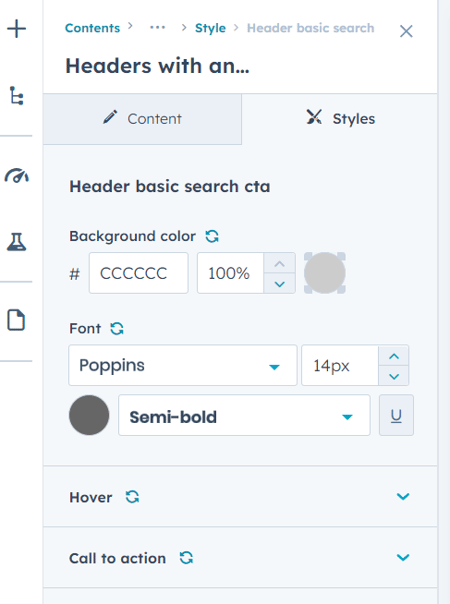Click the plus Add icon in the sidebar

(x=17, y=29)
